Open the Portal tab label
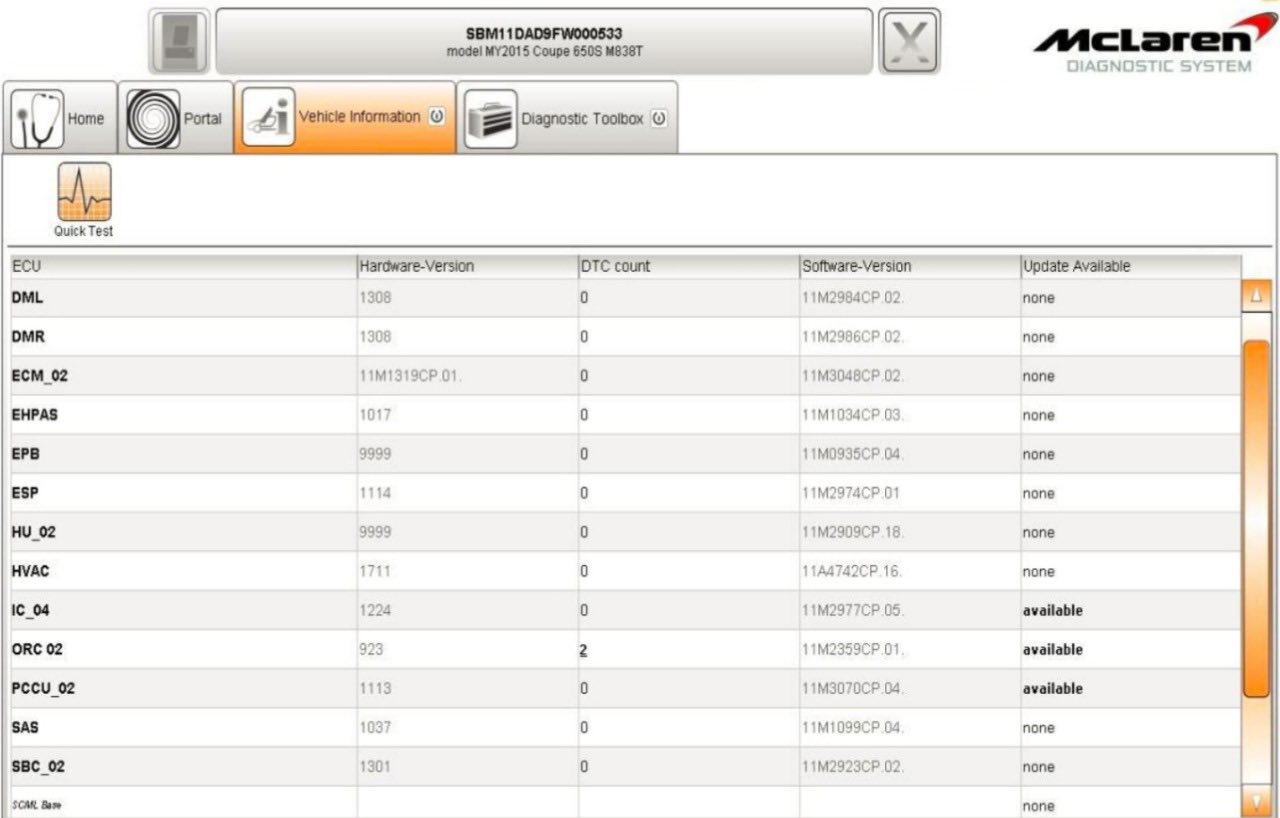This screenshot has height=818, width=1280. [203, 119]
